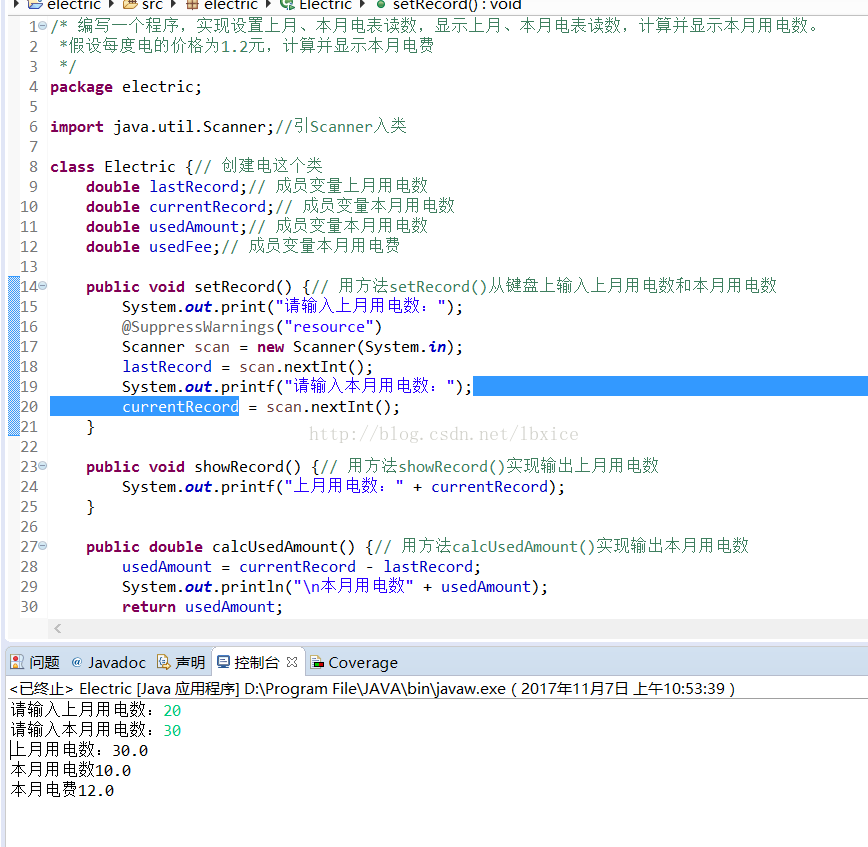The image size is (868, 847).
Task: Click console output 上月用电数：30.0
Action: point(79,750)
